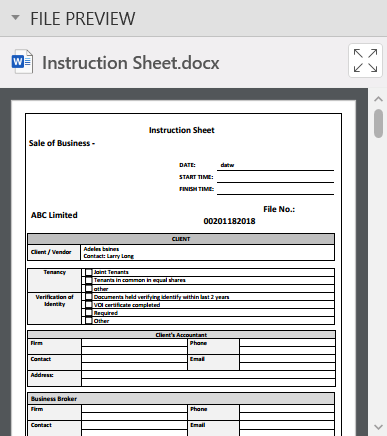Image resolution: width=387 pixels, height=436 pixels.
Task: Click the FILE PREVIEW header label
Action: 83,19
